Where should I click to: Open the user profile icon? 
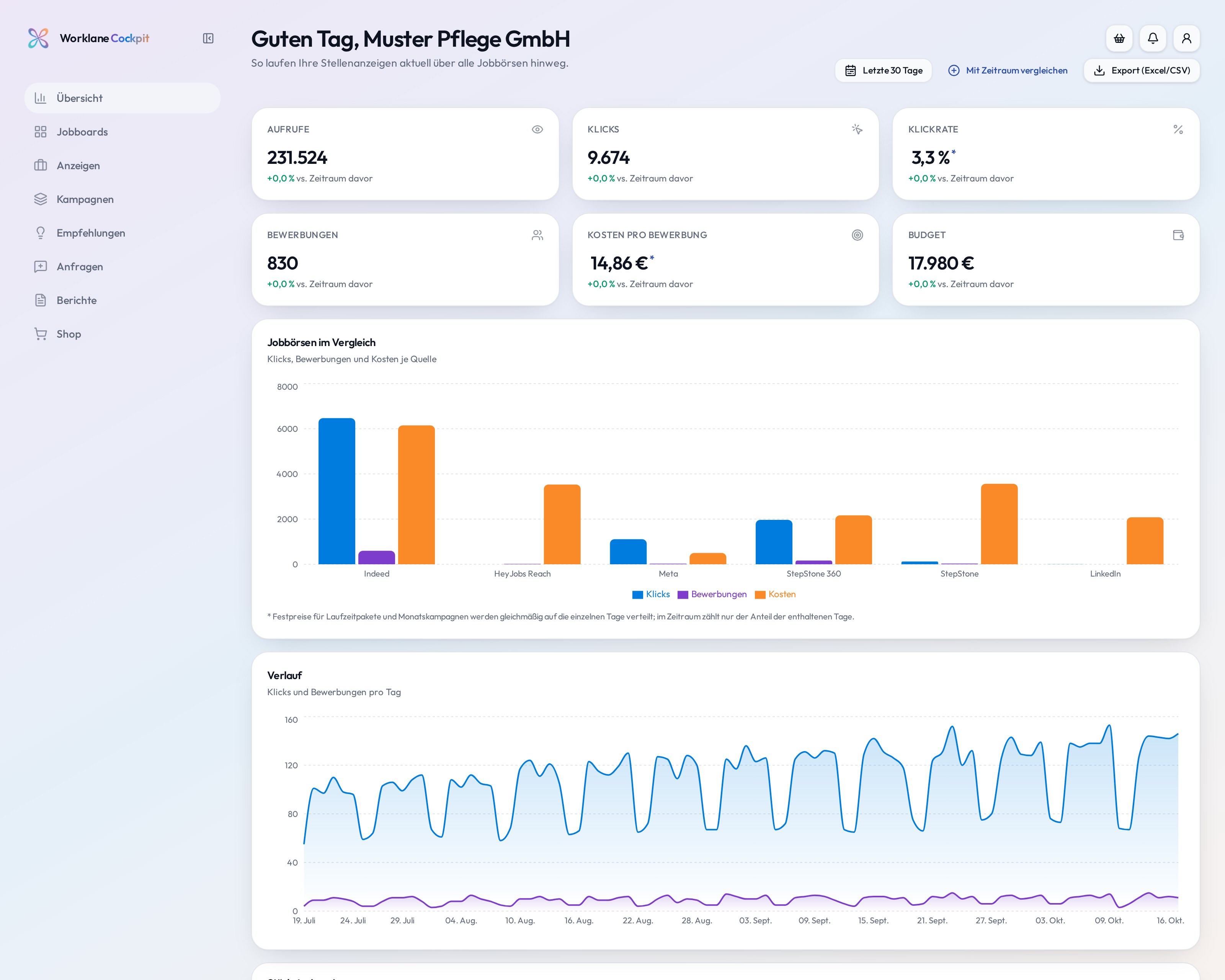(x=1186, y=38)
